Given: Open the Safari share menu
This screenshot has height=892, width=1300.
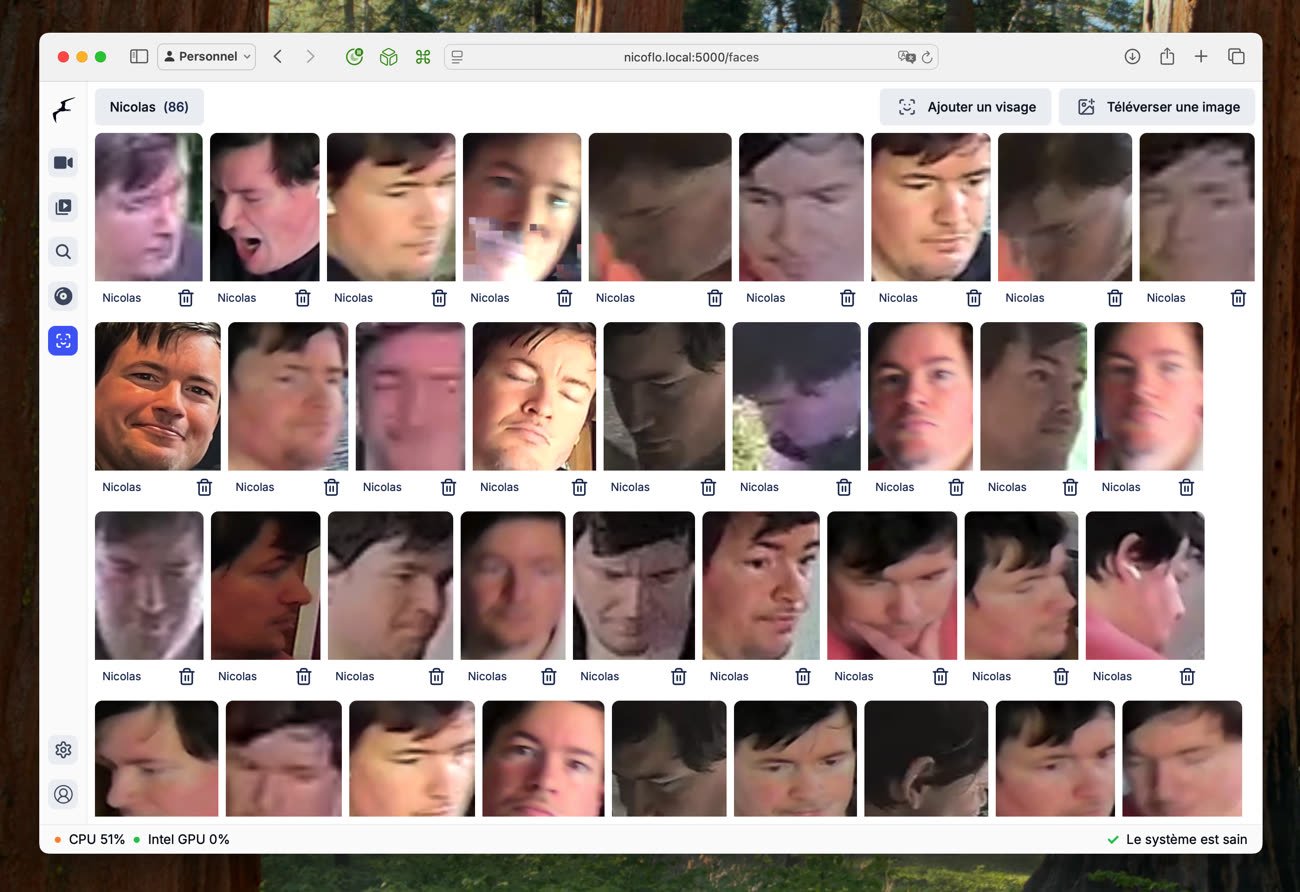Looking at the screenshot, I should click(x=1167, y=57).
